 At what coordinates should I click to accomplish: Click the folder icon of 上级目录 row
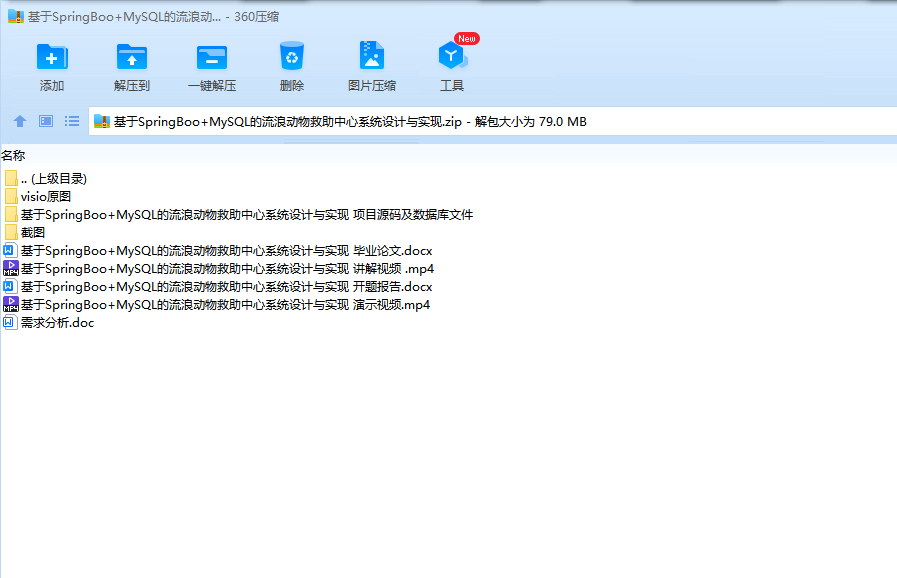(11, 178)
